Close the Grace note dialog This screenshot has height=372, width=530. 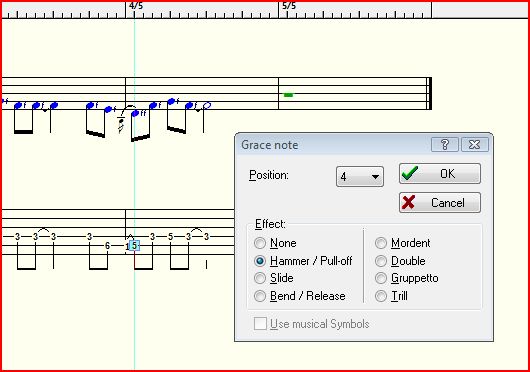point(475,145)
